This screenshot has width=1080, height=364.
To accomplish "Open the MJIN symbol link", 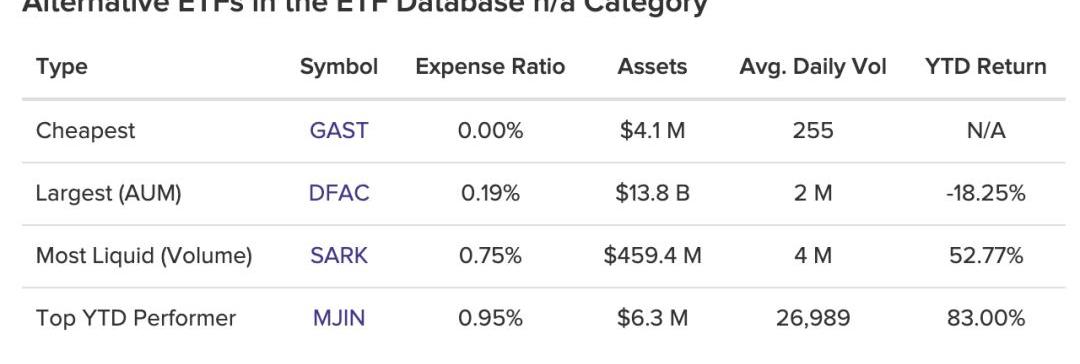I will [x=339, y=318].
